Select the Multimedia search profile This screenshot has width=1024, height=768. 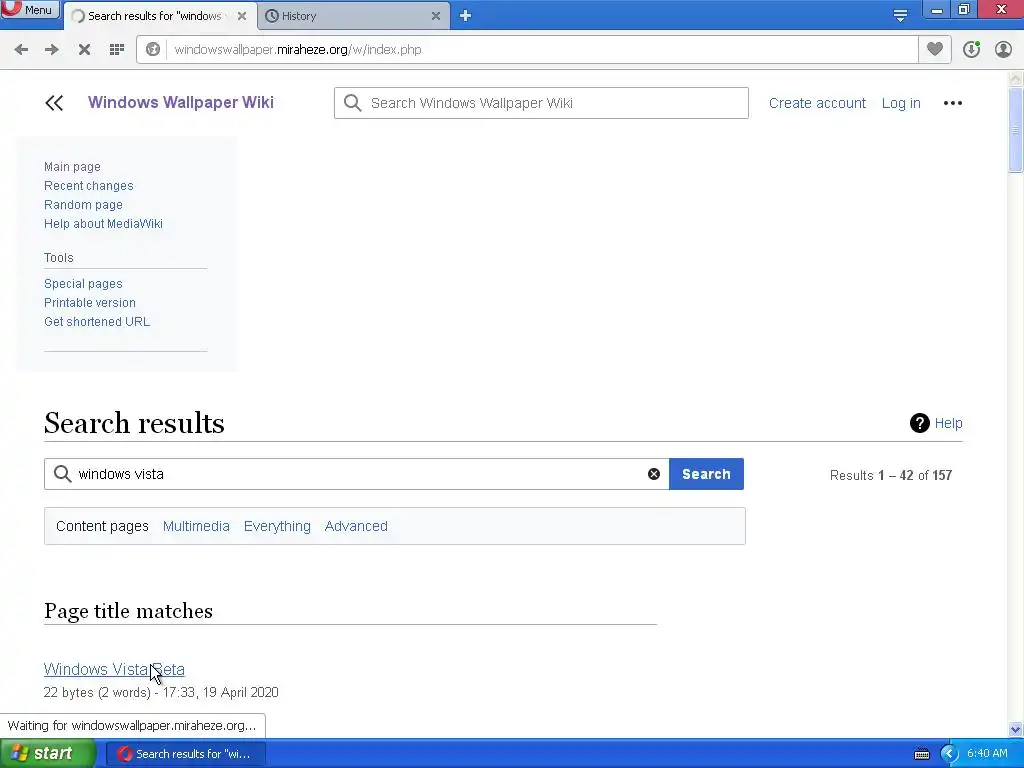[x=196, y=526]
